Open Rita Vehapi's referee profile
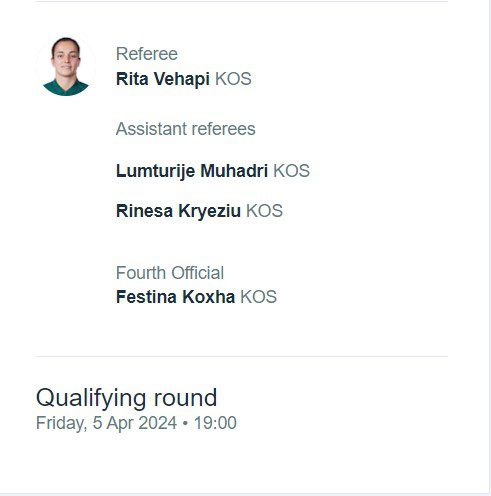Image resolution: width=491 pixels, height=496 pixels. click(163, 79)
